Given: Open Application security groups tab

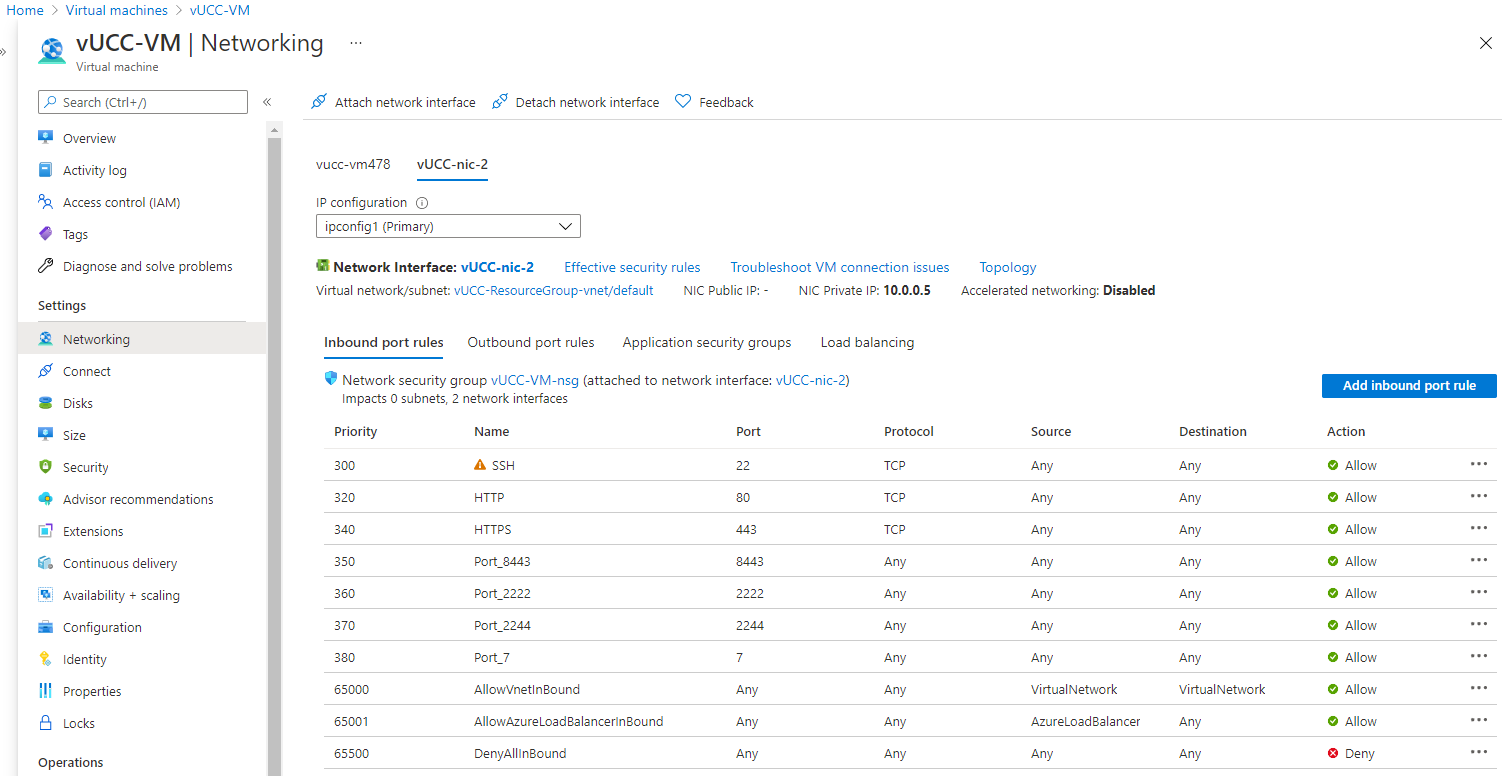Looking at the screenshot, I should (x=707, y=342).
